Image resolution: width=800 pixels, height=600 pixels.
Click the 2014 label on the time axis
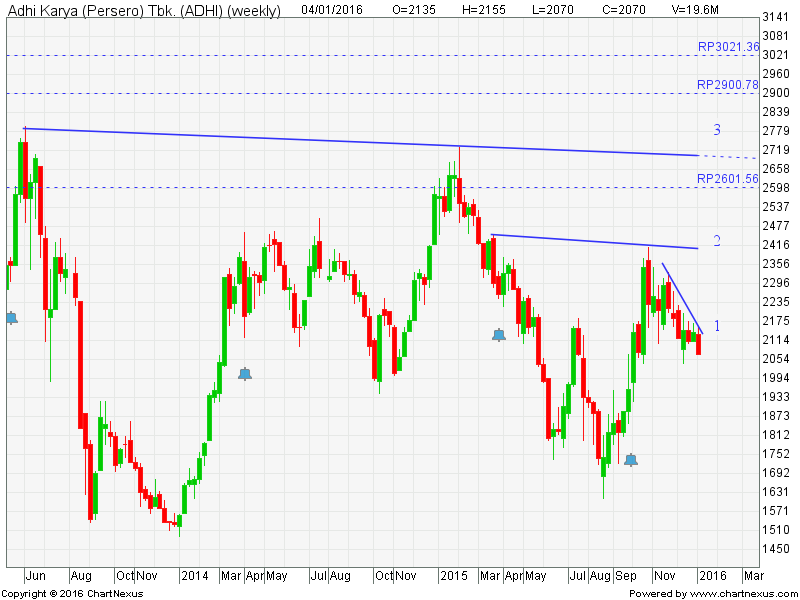pyautogui.click(x=193, y=576)
